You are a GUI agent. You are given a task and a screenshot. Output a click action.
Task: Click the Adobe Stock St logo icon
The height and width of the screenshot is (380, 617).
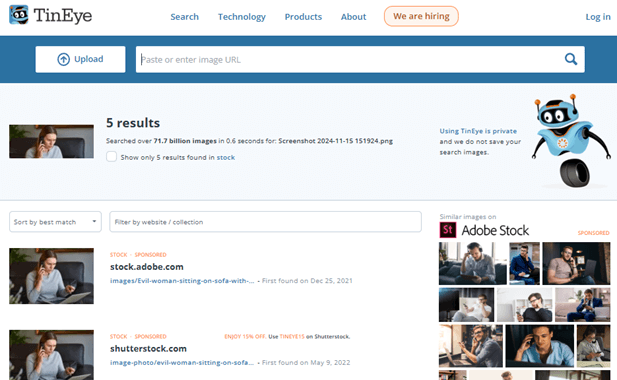(448, 230)
